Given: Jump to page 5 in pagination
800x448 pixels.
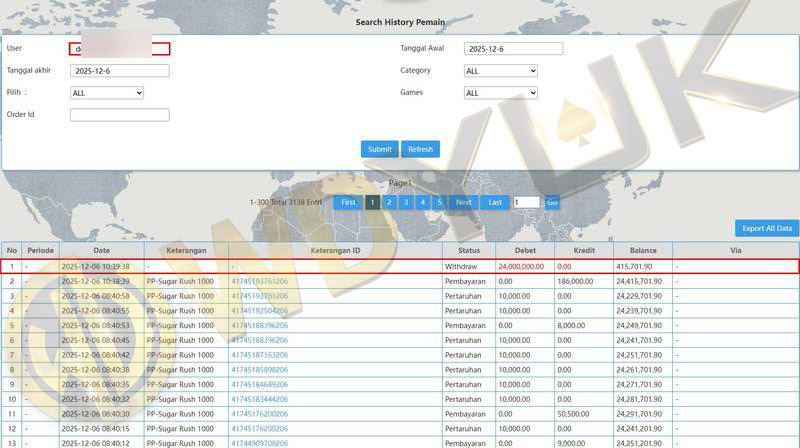Looking at the screenshot, I should point(438,202).
